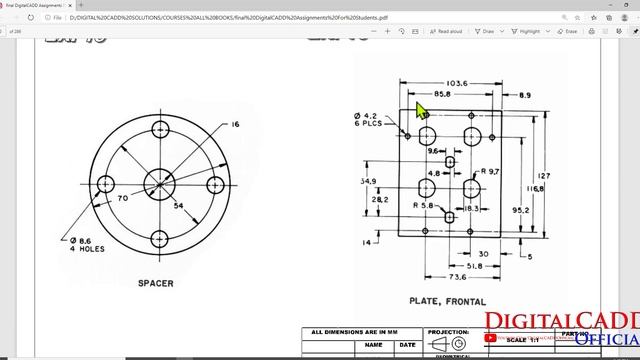
Task: Save the PDF document
Action: (x=605, y=31)
